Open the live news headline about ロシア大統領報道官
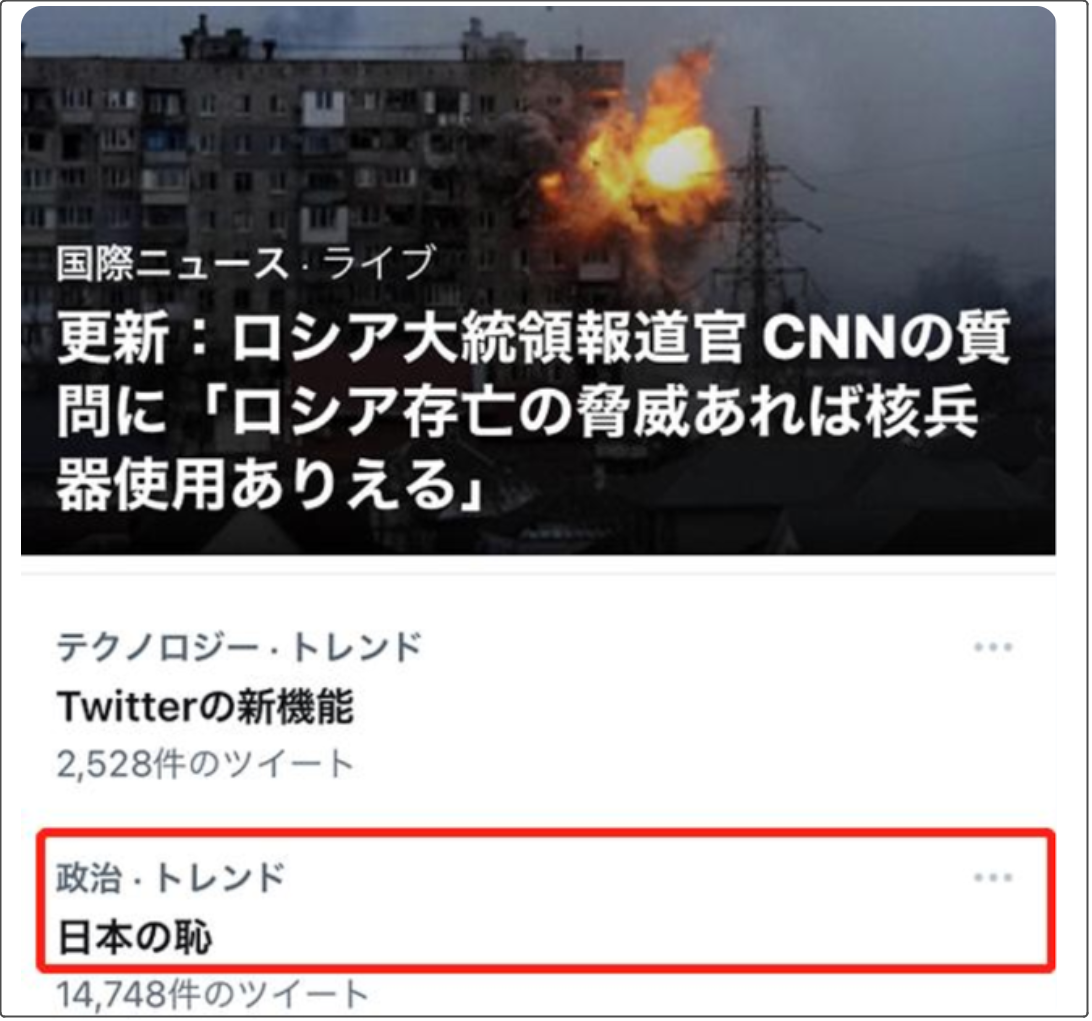 (533, 412)
